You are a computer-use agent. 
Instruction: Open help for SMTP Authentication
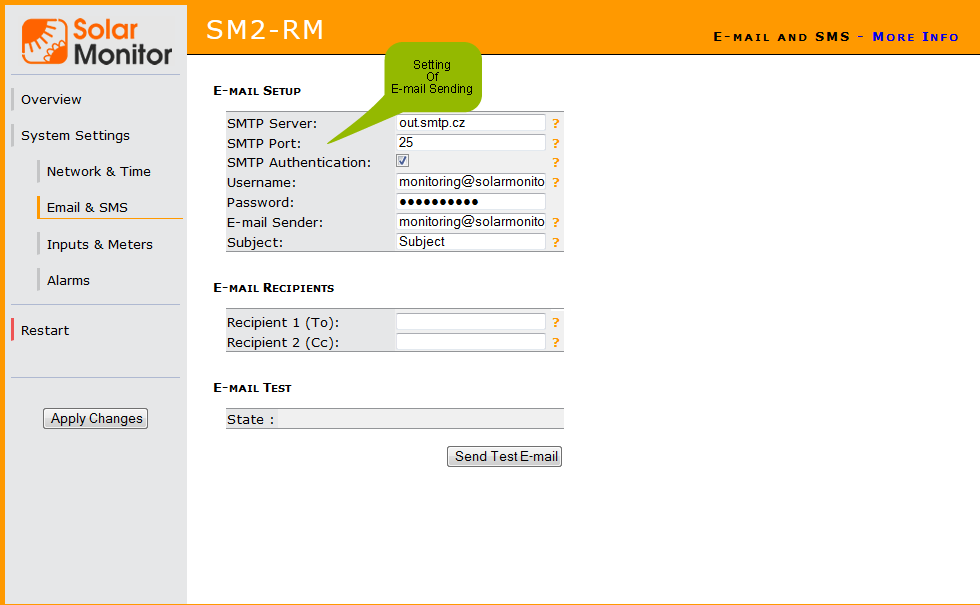click(555, 163)
